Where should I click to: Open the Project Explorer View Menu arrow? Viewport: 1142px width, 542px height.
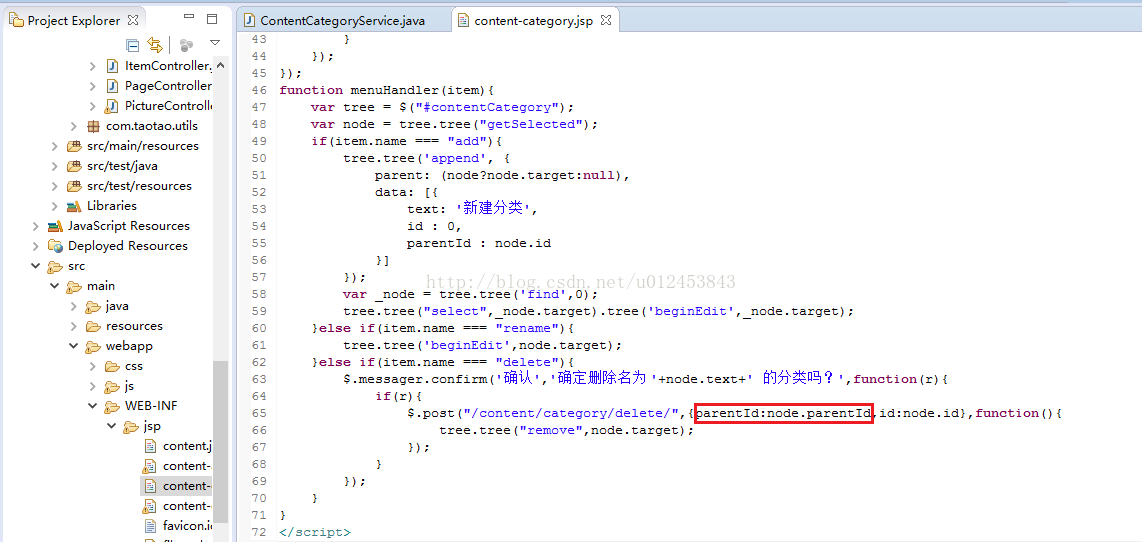coord(214,44)
